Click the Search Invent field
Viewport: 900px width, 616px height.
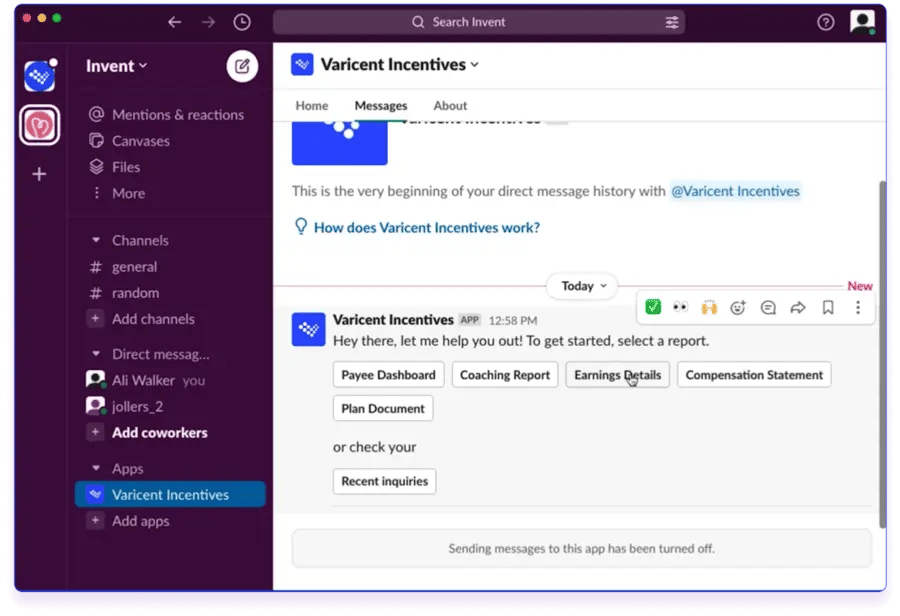coord(479,22)
